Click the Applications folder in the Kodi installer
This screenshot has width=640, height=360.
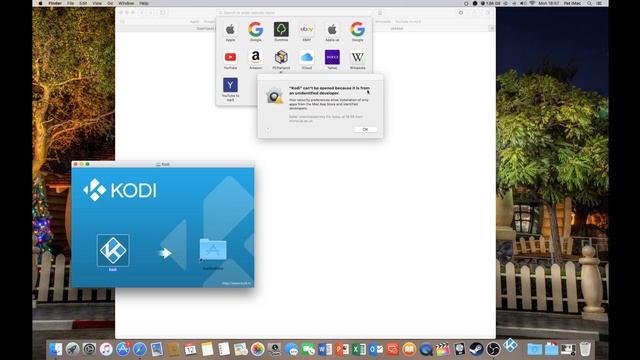(x=213, y=250)
